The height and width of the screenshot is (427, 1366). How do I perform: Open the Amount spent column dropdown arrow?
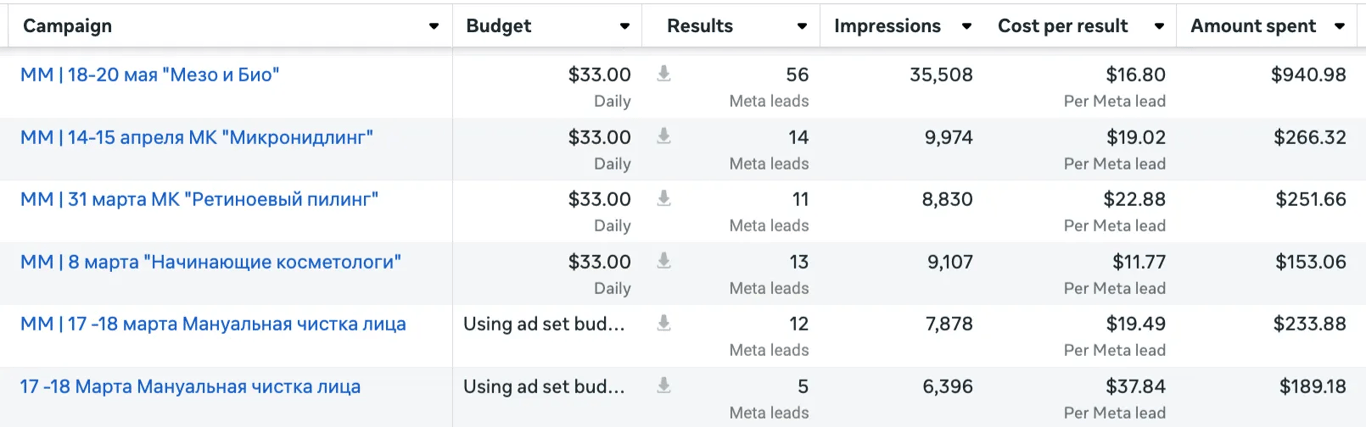[x=1340, y=27]
